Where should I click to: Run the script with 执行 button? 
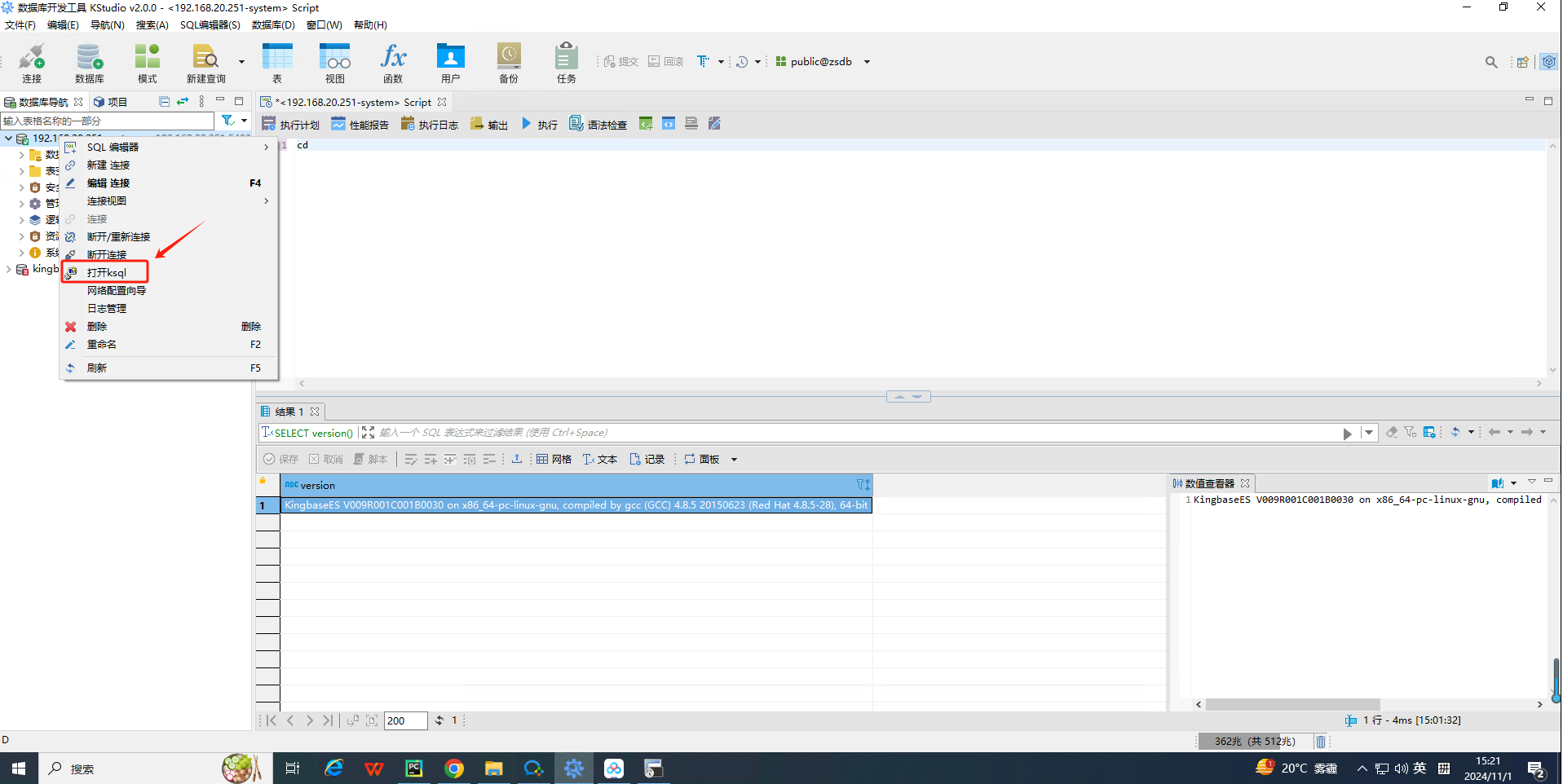[x=539, y=125]
